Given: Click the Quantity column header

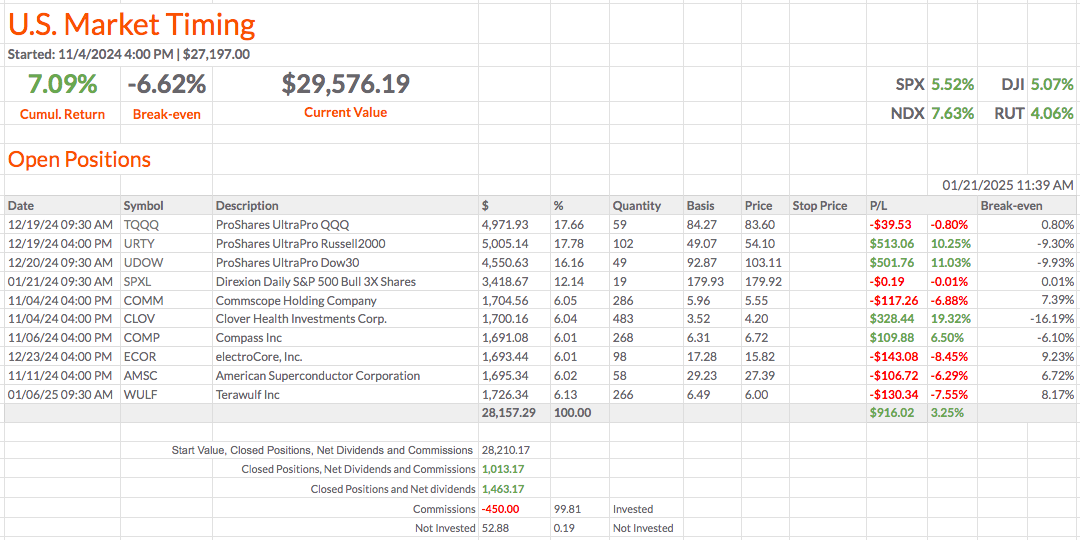Looking at the screenshot, I should (637, 206).
